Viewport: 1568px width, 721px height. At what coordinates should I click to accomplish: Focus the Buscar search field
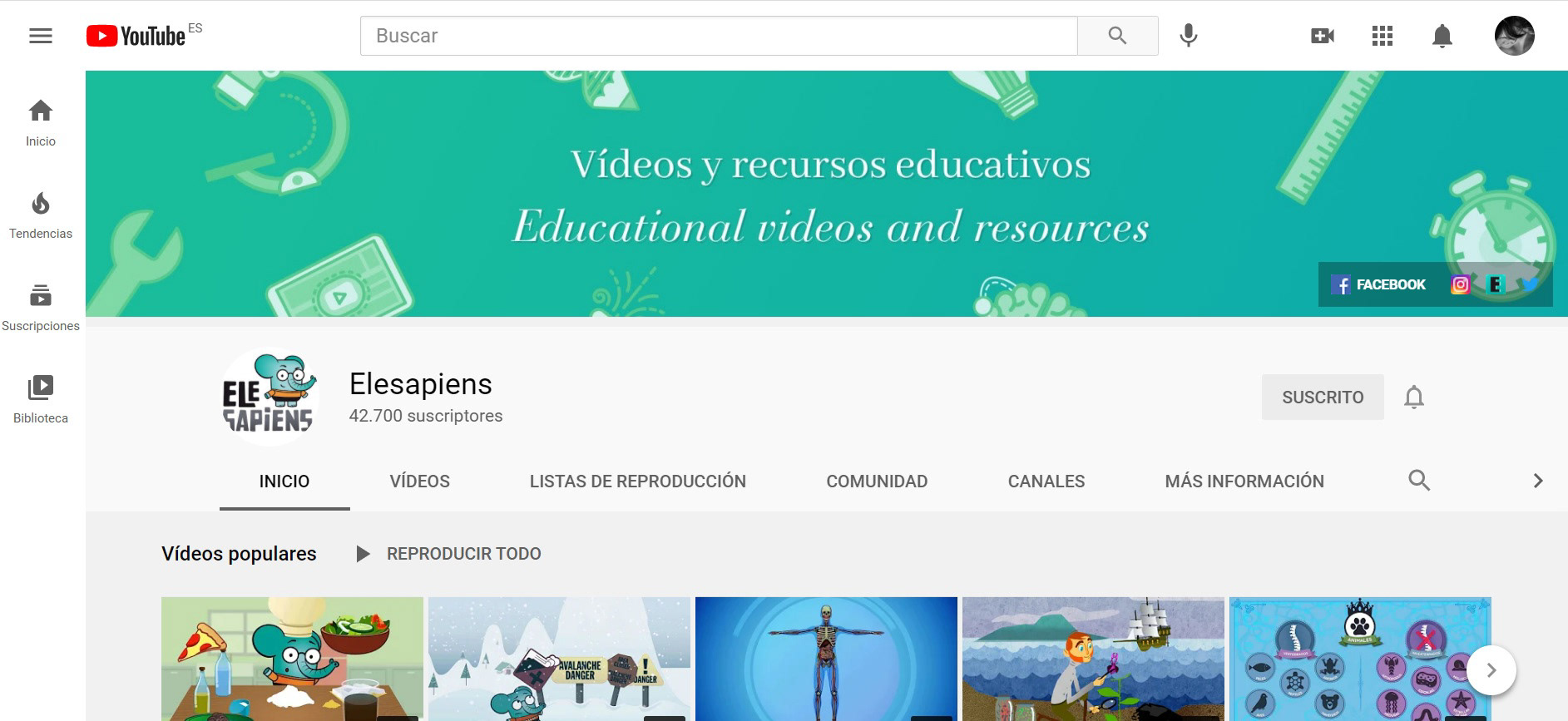tap(719, 36)
